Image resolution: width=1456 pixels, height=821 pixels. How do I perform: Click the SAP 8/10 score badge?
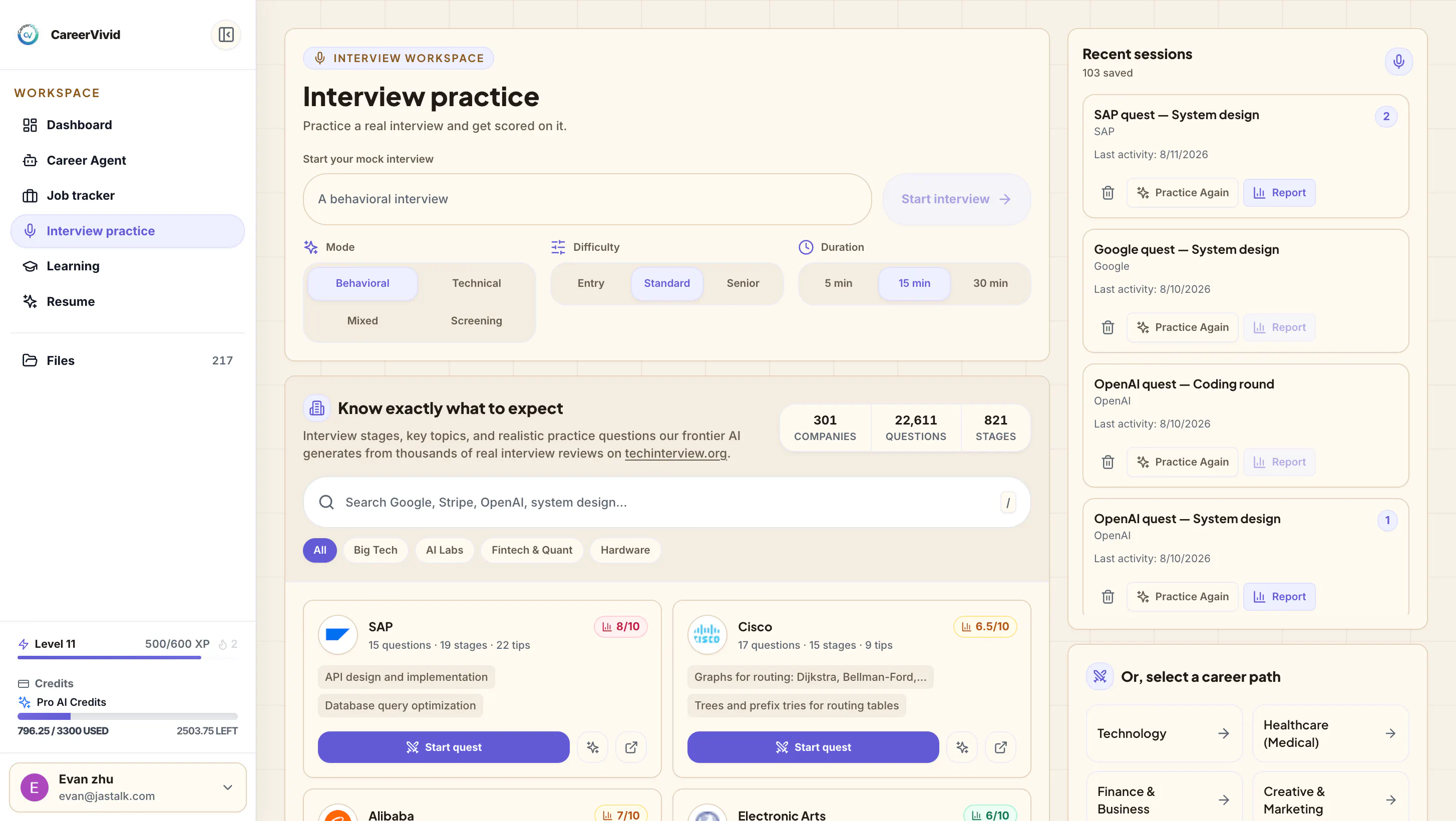[621, 627]
